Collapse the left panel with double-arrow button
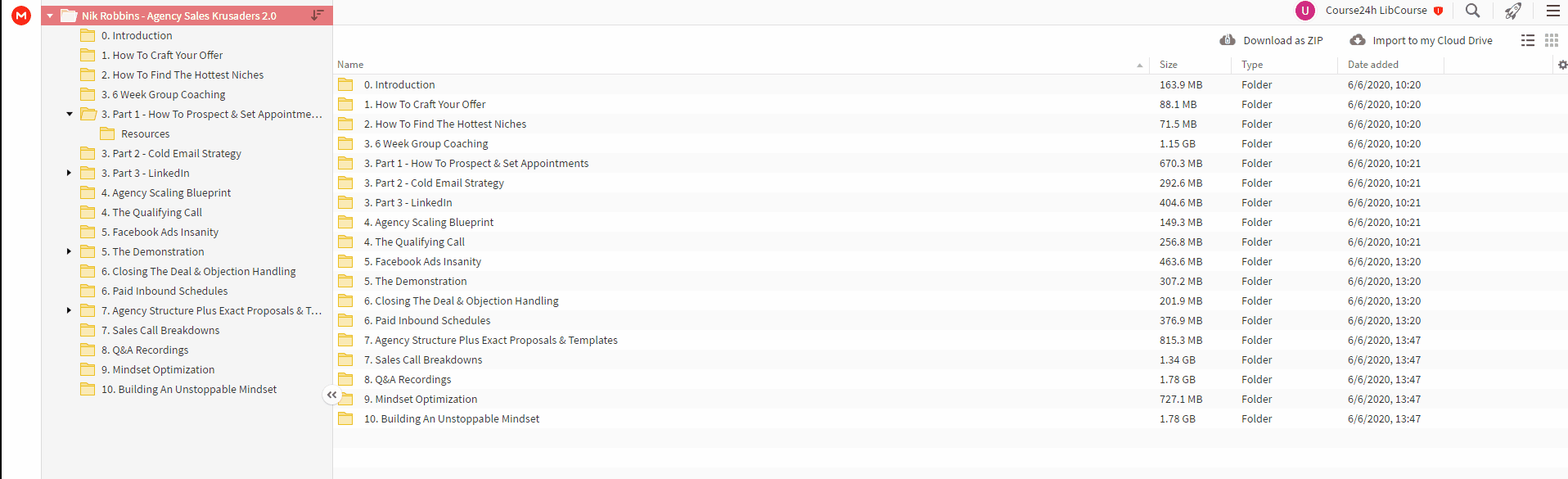 click(331, 395)
